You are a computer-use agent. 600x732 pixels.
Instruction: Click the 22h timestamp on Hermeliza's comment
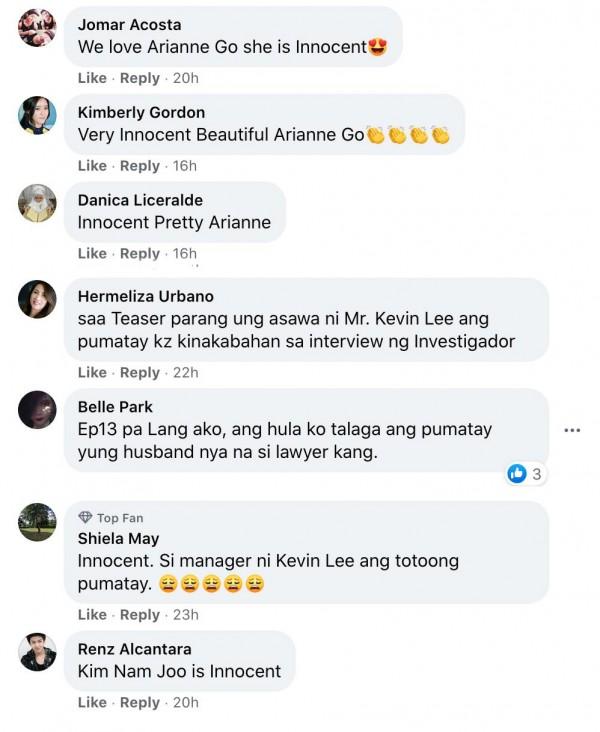[x=186, y=373]
